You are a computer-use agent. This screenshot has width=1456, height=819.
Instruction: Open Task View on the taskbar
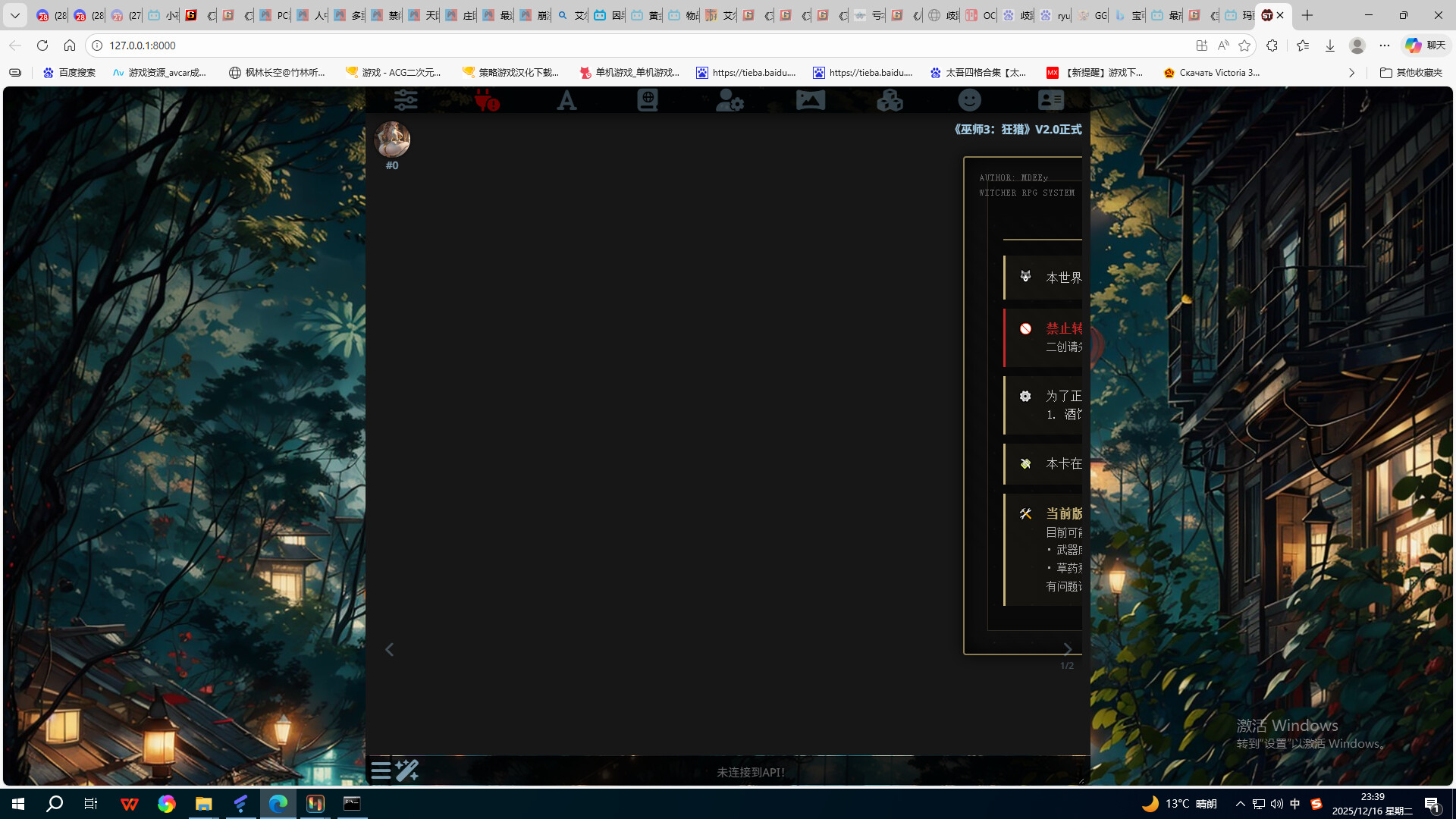click(91, 804)
